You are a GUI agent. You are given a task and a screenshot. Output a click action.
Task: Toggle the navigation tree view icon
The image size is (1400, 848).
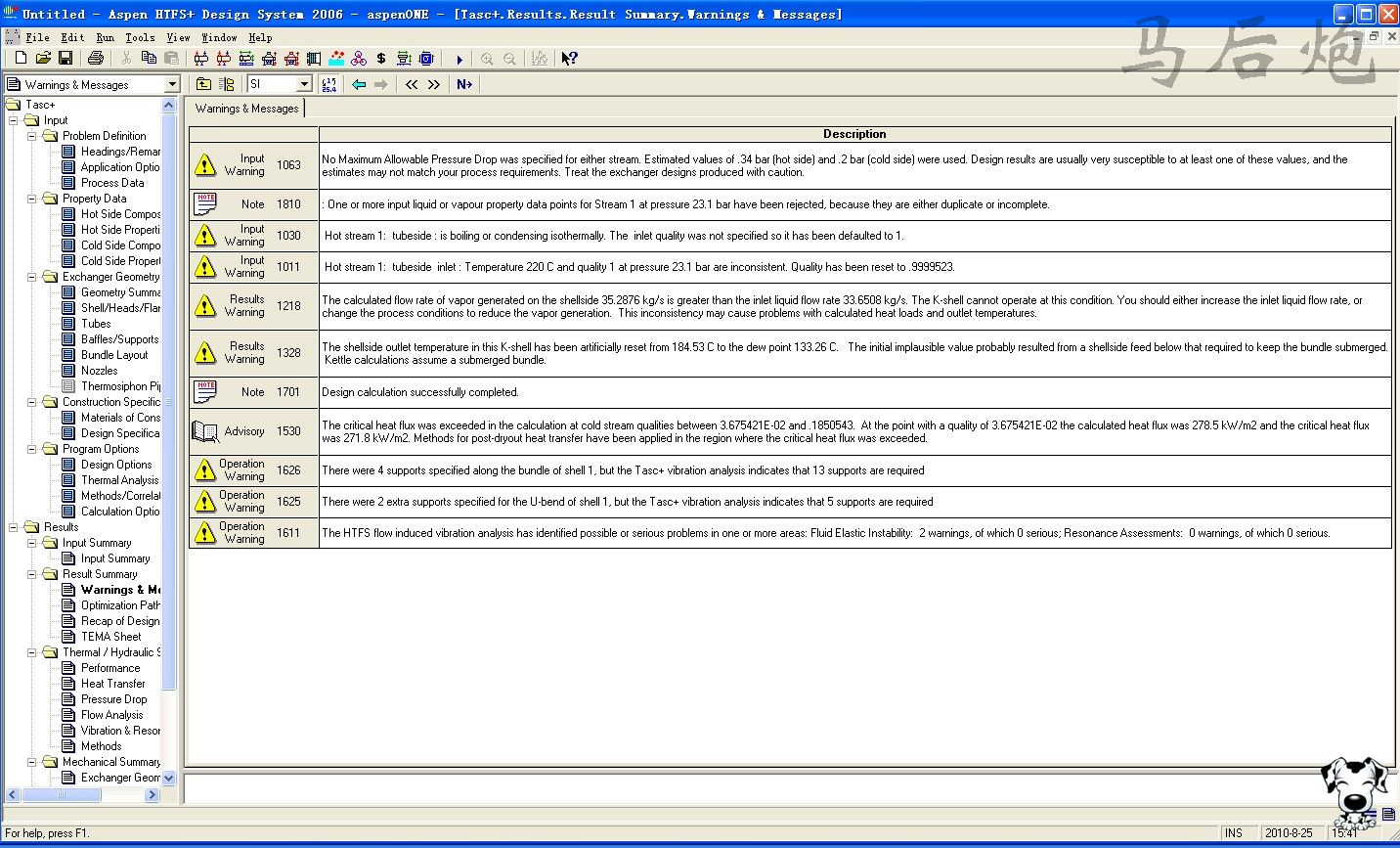[x=227, y=84]
